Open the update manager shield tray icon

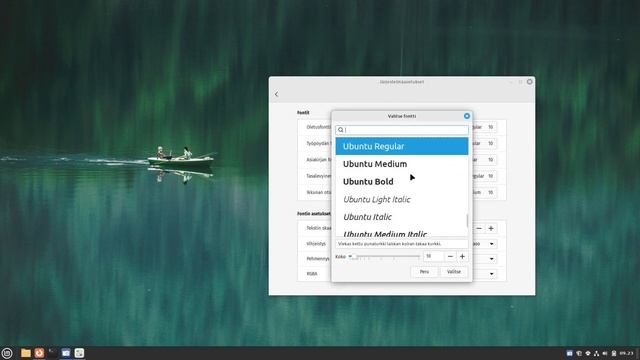click(x=579, y=353)
